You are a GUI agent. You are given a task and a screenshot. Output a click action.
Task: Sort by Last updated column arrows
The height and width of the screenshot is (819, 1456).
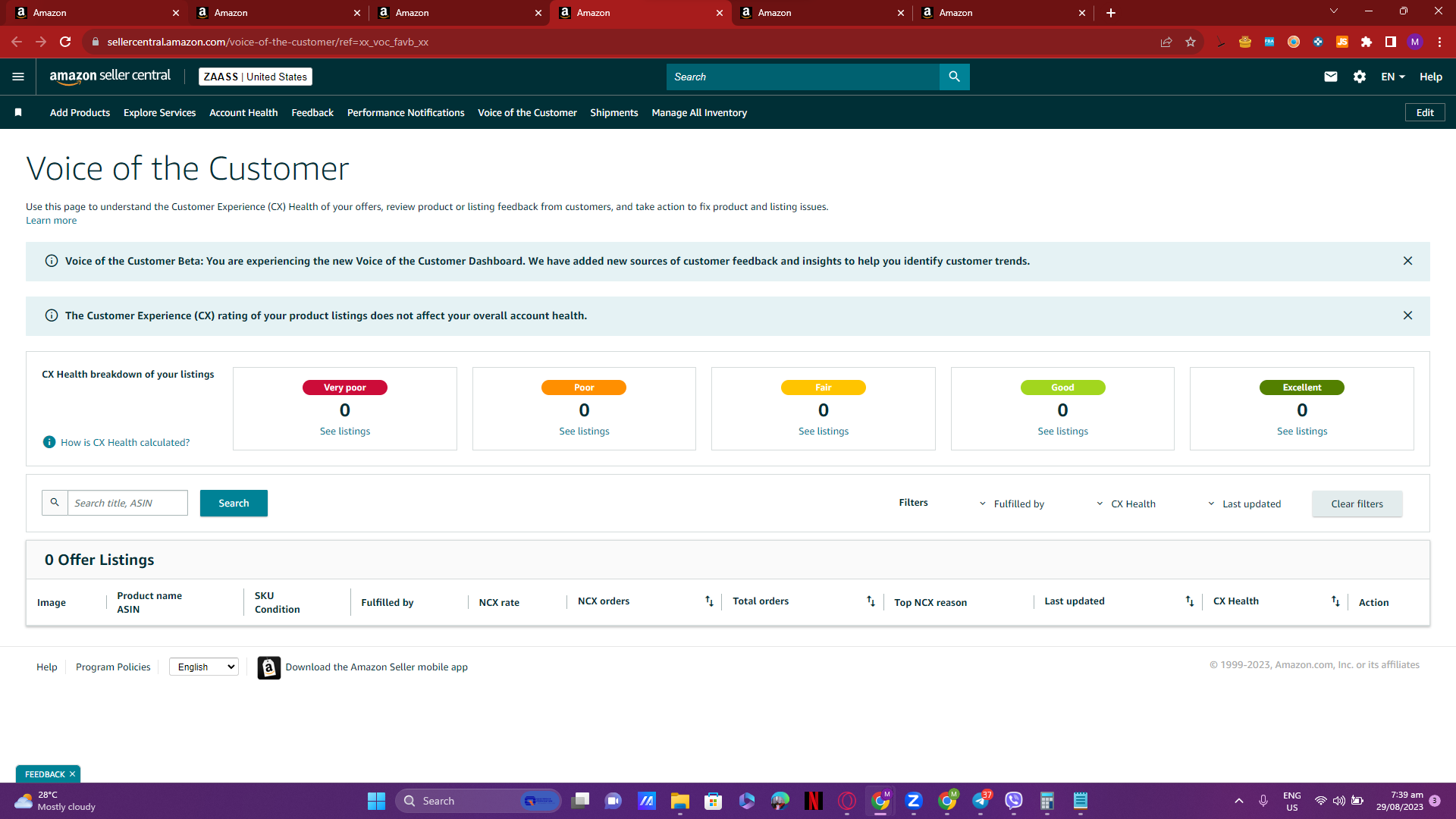click(1190, 601)
